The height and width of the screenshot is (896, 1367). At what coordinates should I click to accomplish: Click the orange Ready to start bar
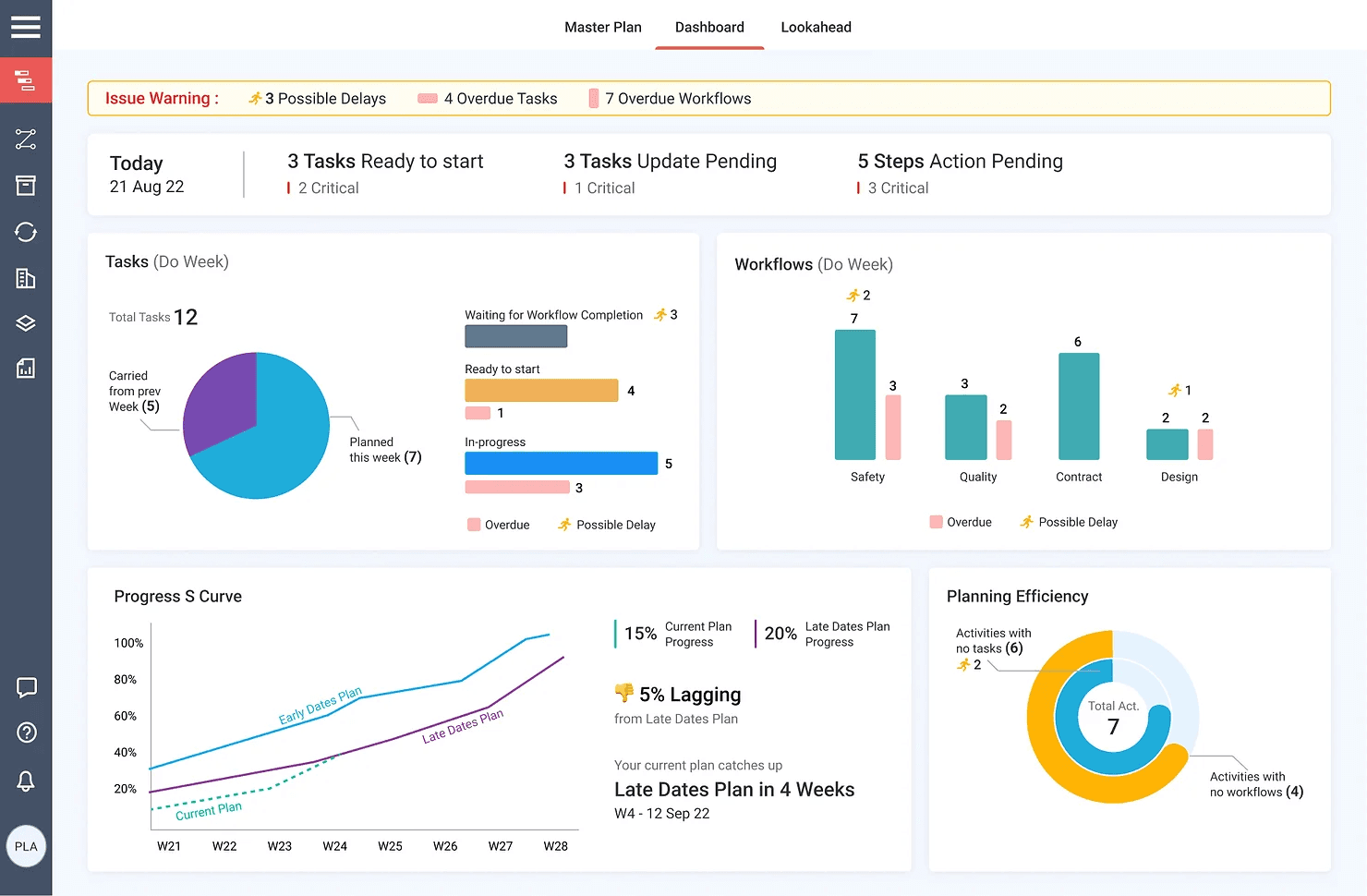click(x=541, y=390)
